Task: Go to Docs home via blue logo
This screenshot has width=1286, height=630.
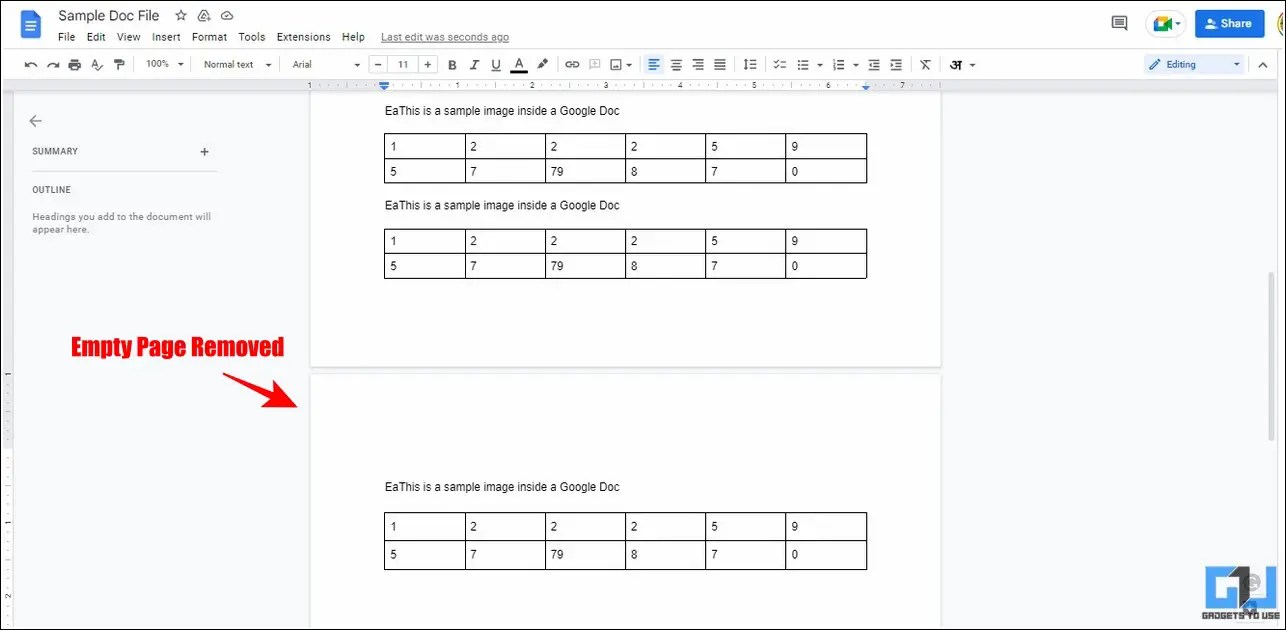Action: coord(30,25)
